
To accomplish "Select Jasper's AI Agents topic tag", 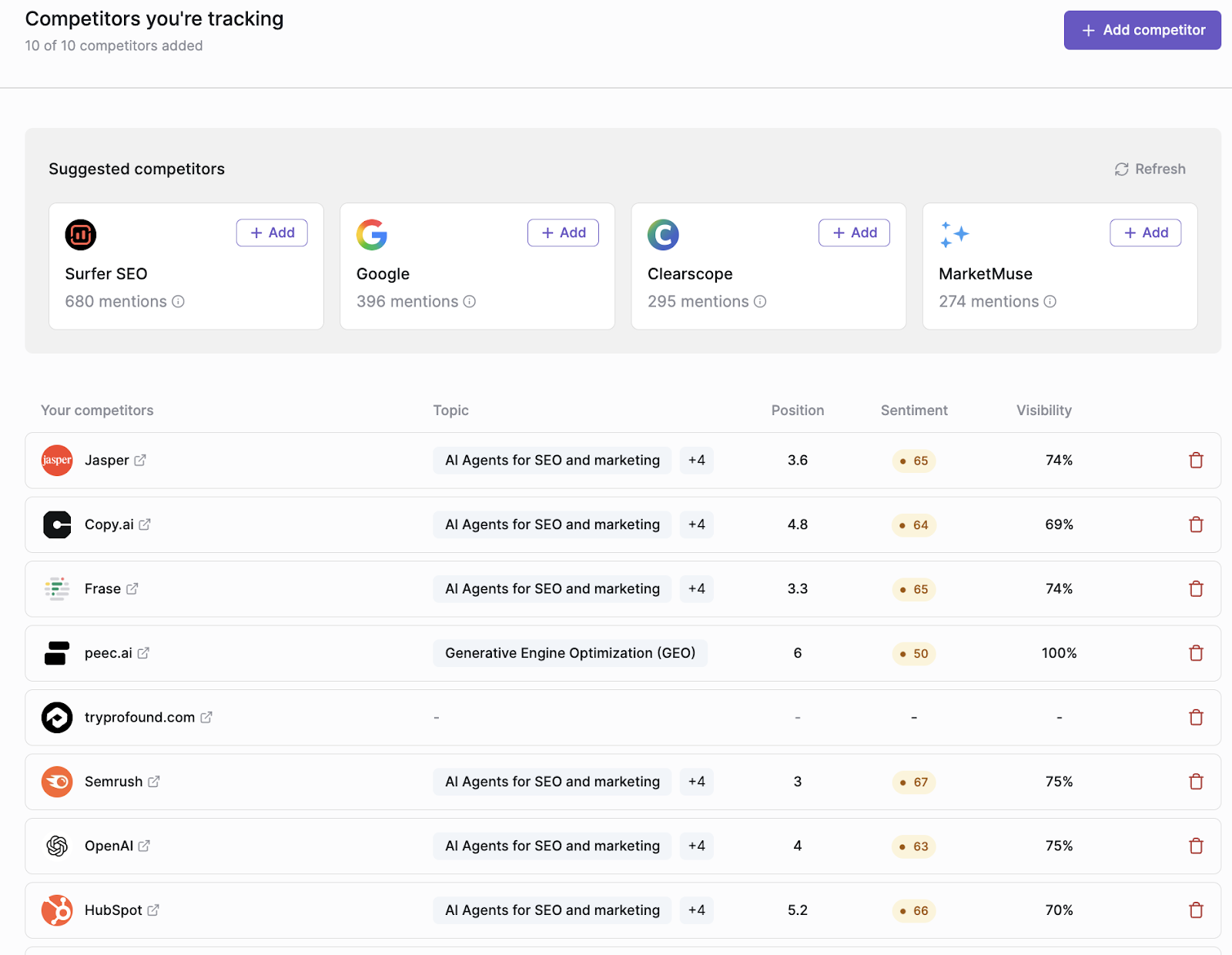I will pos(553,461).
